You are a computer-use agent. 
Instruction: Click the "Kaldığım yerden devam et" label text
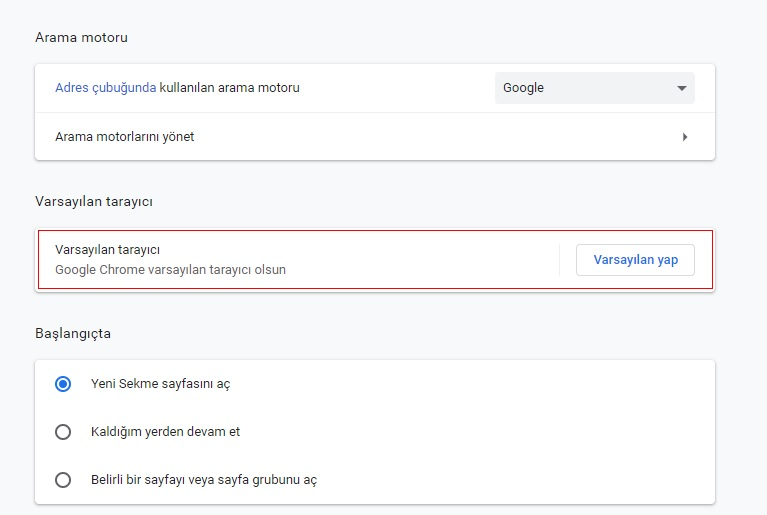[165, 432]
